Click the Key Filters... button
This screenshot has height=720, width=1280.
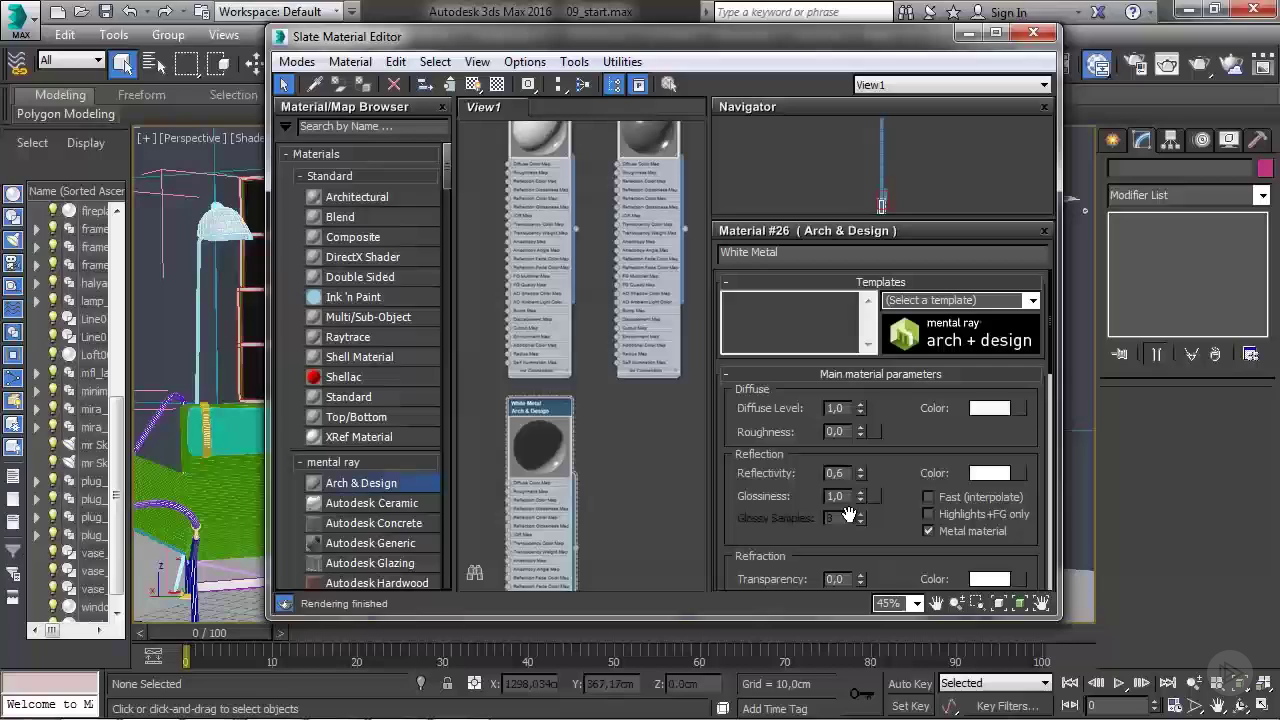1008,706
